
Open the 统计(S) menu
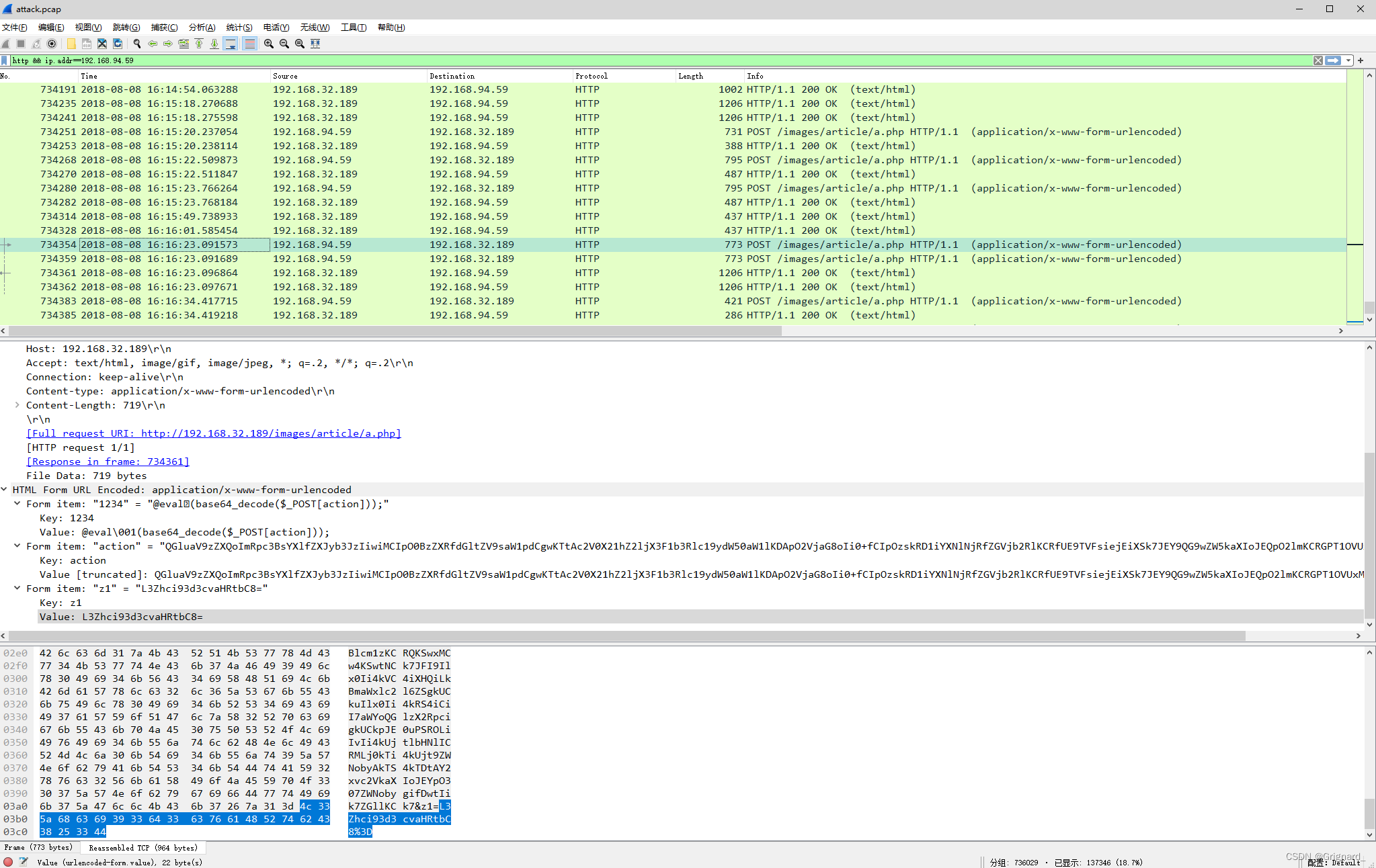(239, 28)
